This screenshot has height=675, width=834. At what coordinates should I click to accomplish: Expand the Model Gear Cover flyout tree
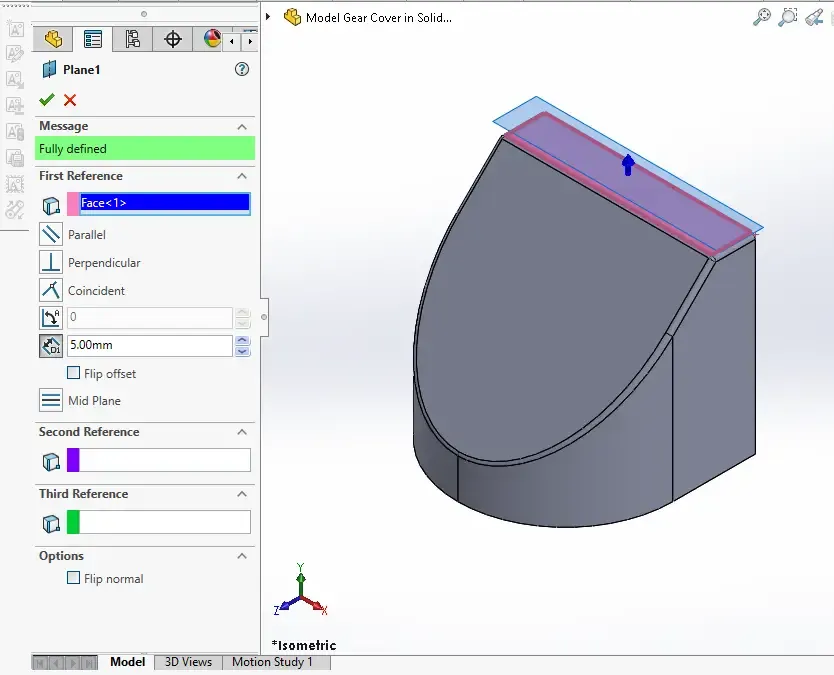point(268,17)
